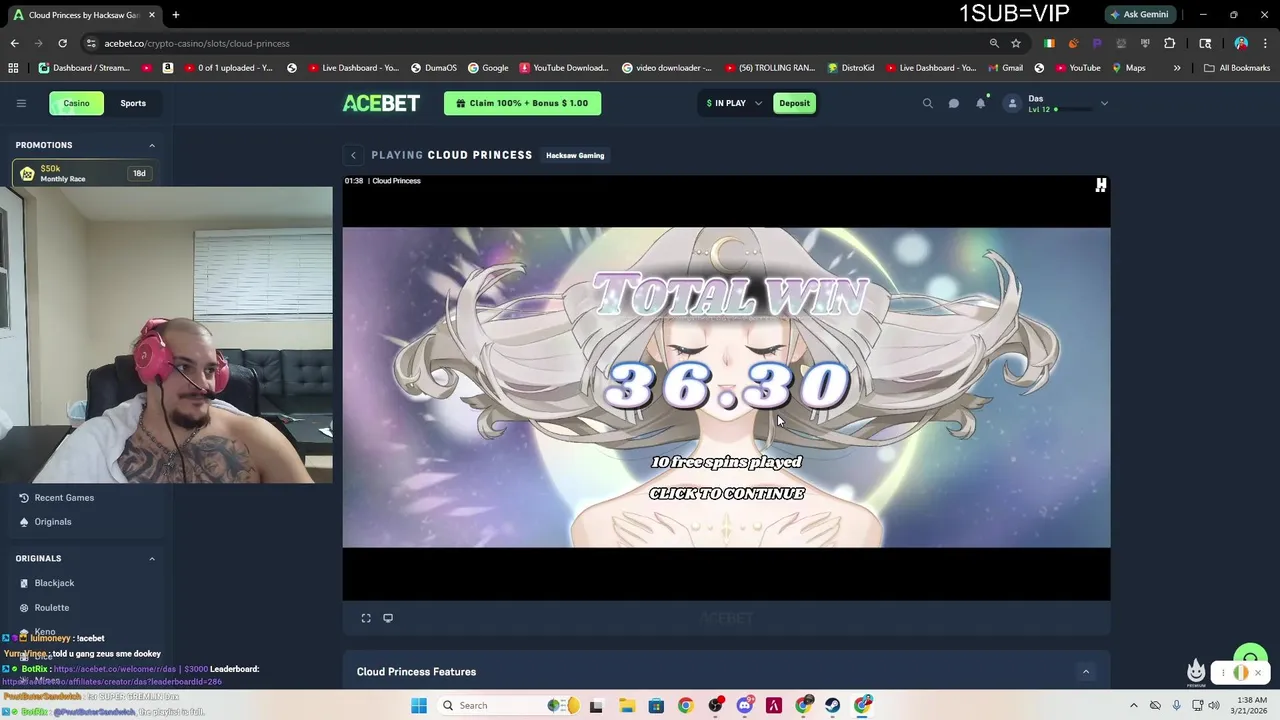Open Blackjack from Originals list

(54, 583)
